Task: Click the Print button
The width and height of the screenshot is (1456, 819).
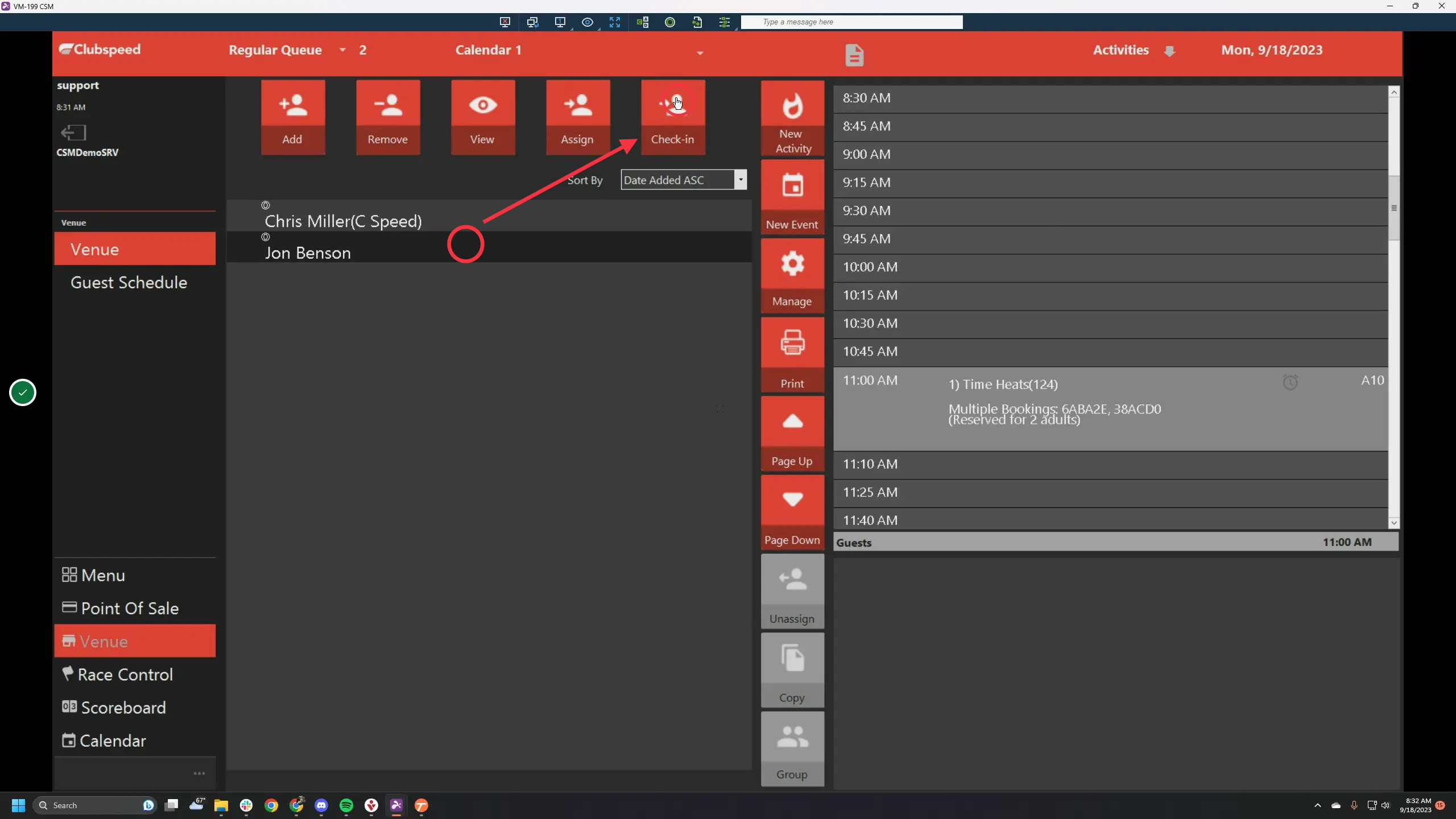Action: 792,355
